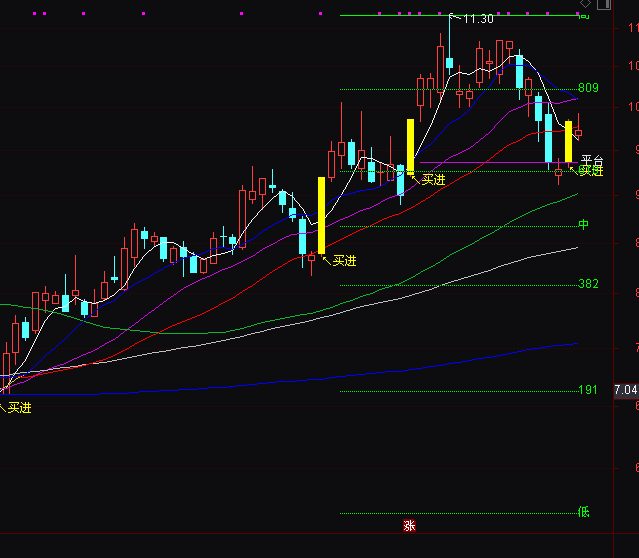Click the red 涨 marker at chart bottom
The width and height of the screenshot is (639, 558).
(x=408, y=525)
